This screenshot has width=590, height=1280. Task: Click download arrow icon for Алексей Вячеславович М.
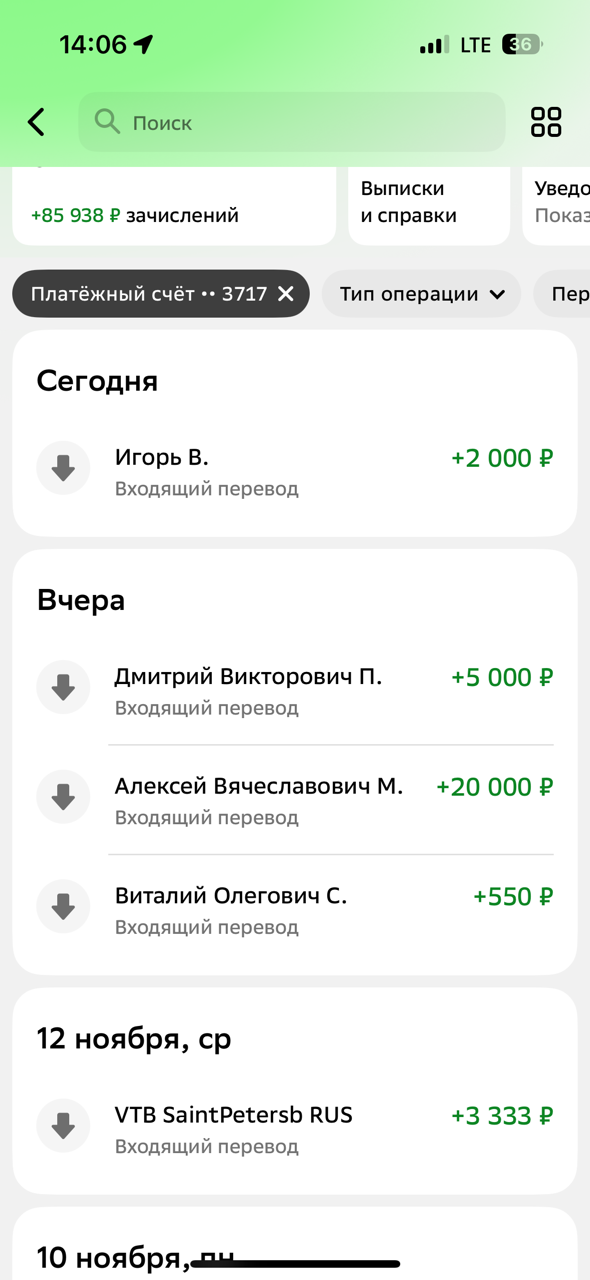pos(63,797)
